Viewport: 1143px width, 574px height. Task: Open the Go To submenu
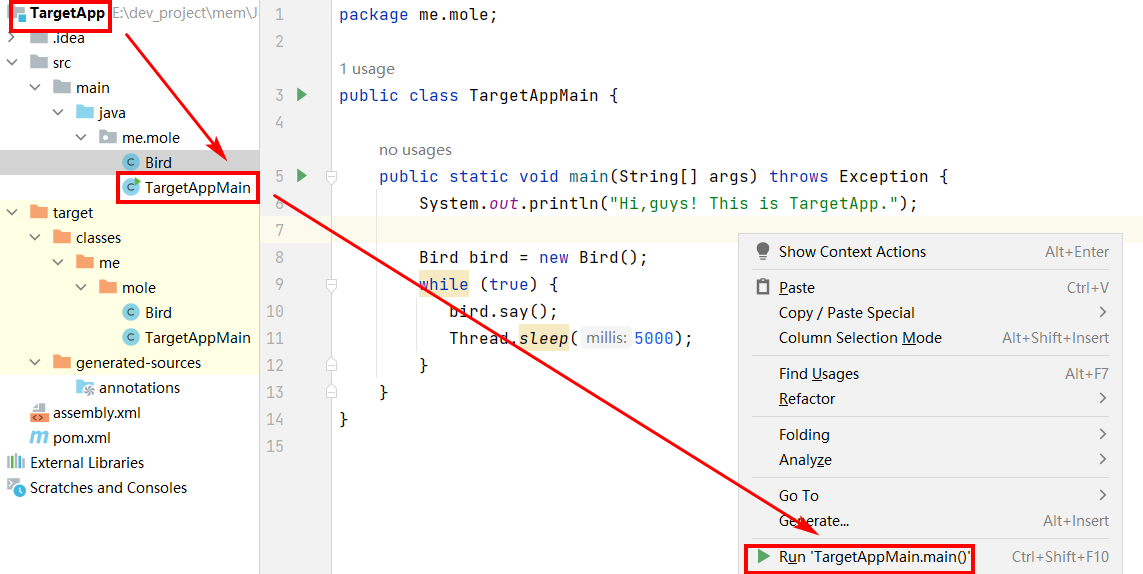click(929, 495)
